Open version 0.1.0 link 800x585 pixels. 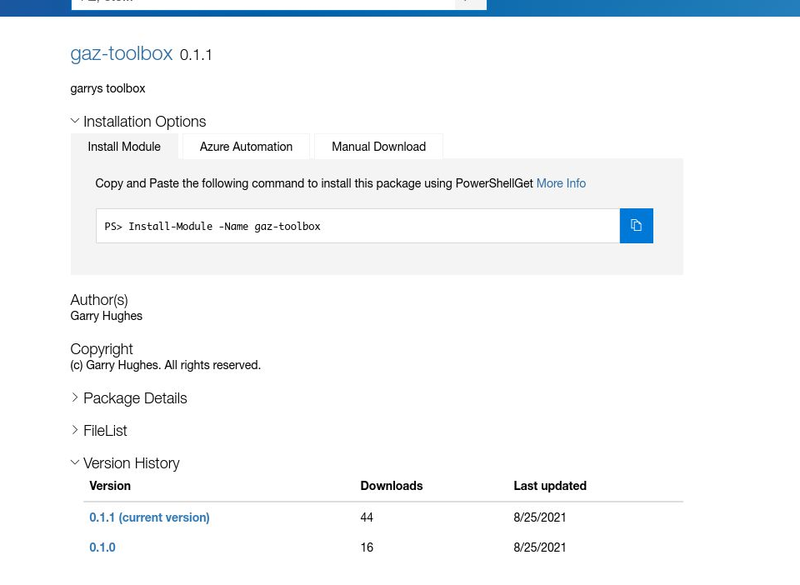[x=103, y=547]
